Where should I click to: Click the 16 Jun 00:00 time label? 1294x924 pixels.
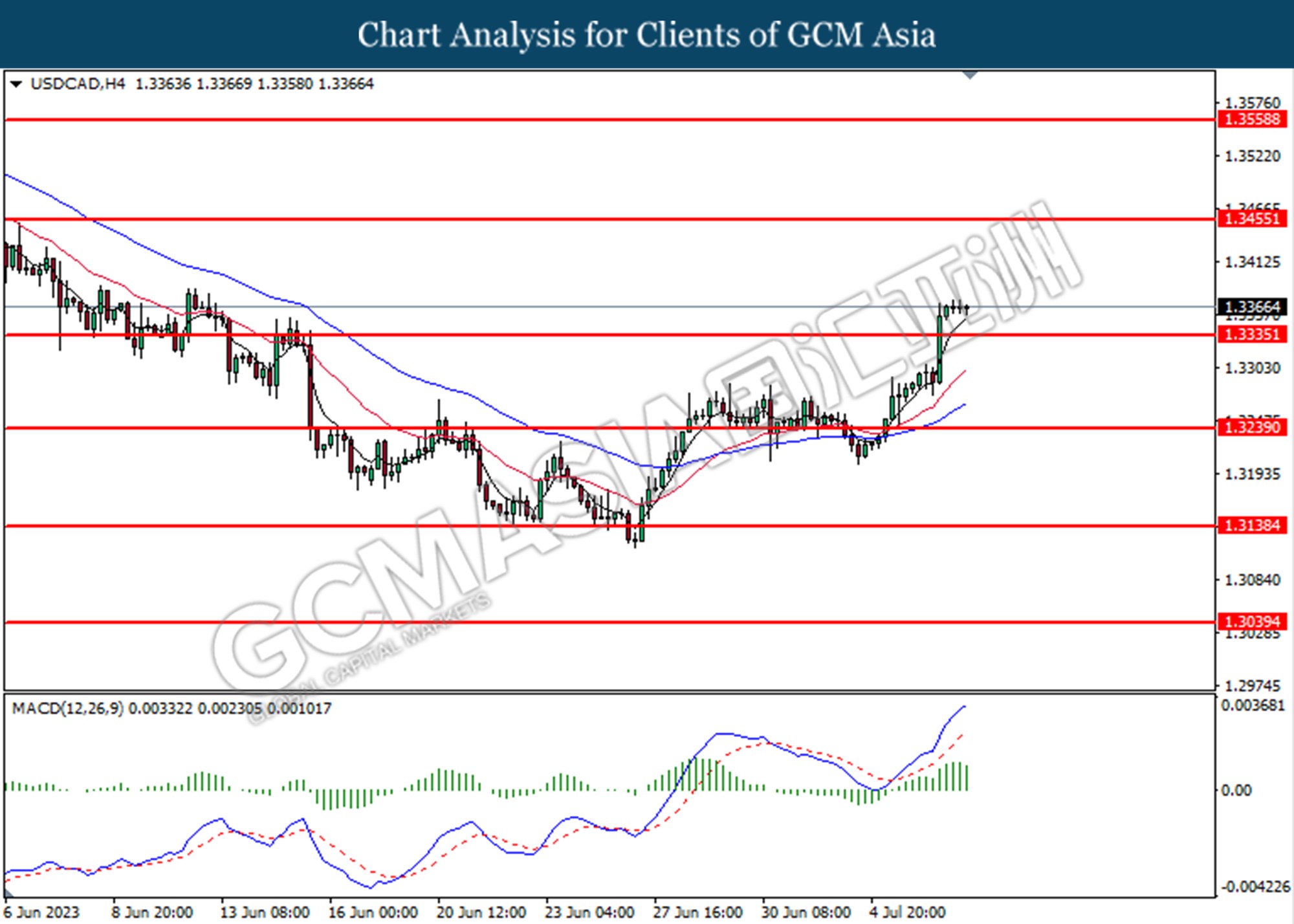click(x=373, y=912)
